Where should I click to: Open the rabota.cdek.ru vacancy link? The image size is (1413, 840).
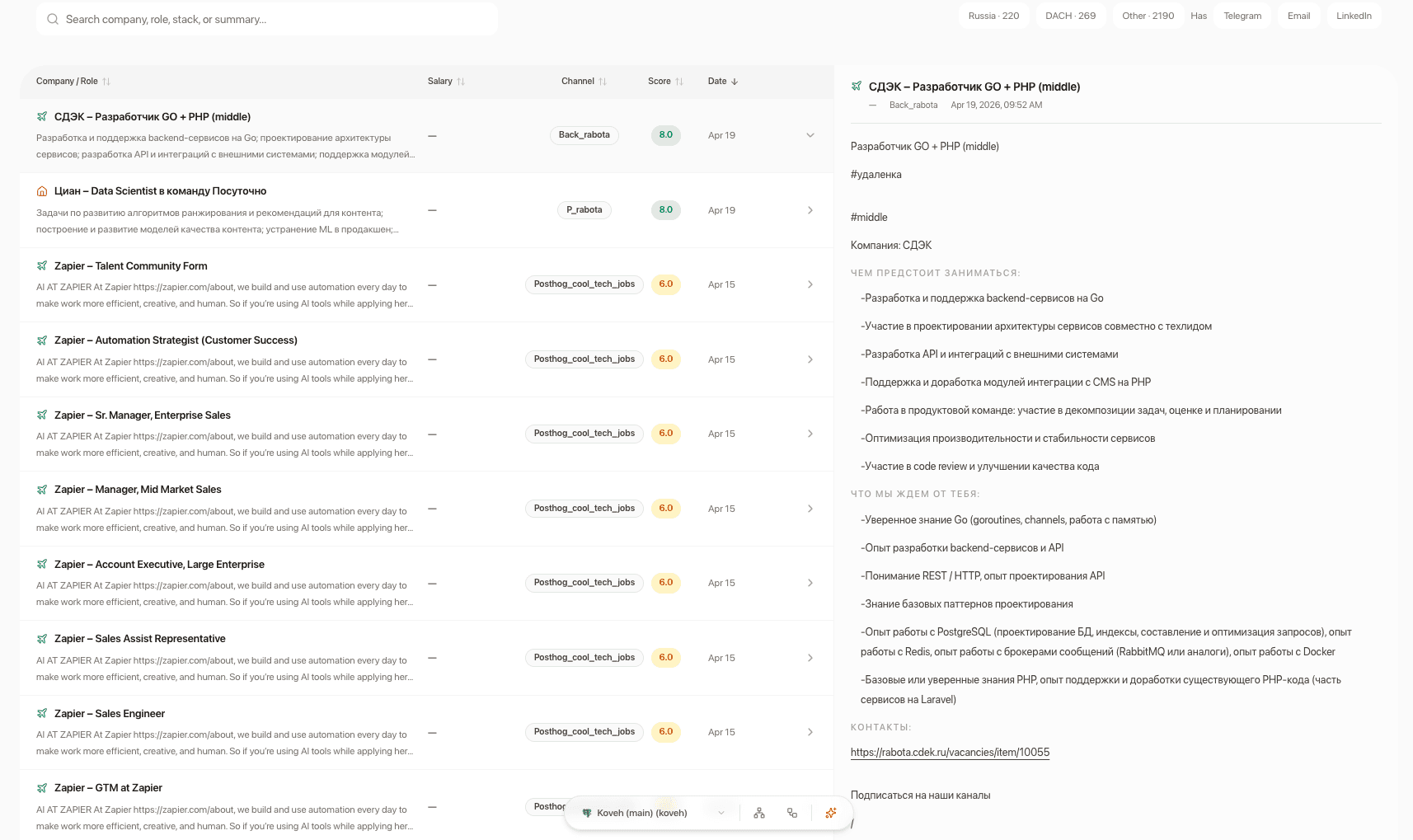(950, 752)
